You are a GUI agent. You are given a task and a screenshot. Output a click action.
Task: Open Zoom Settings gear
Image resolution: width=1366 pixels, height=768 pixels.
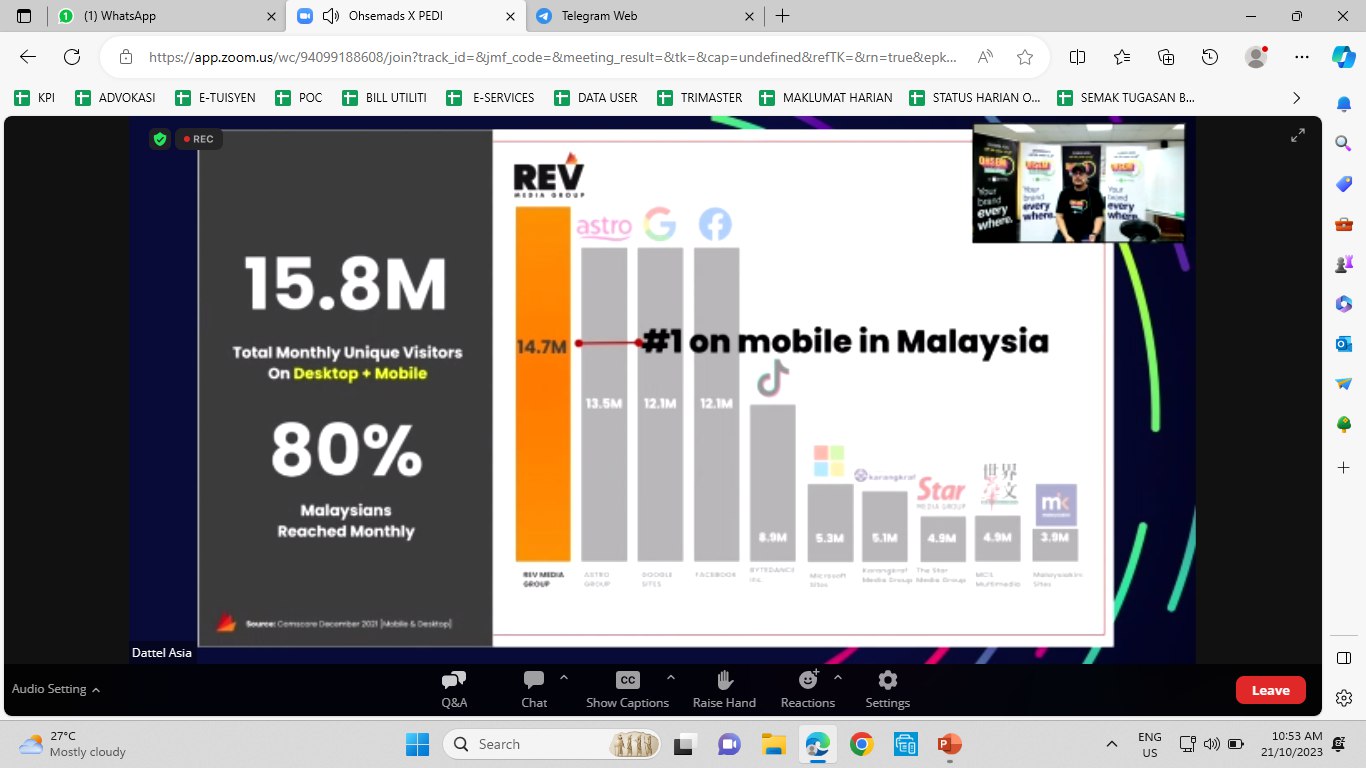click(888, 690)
